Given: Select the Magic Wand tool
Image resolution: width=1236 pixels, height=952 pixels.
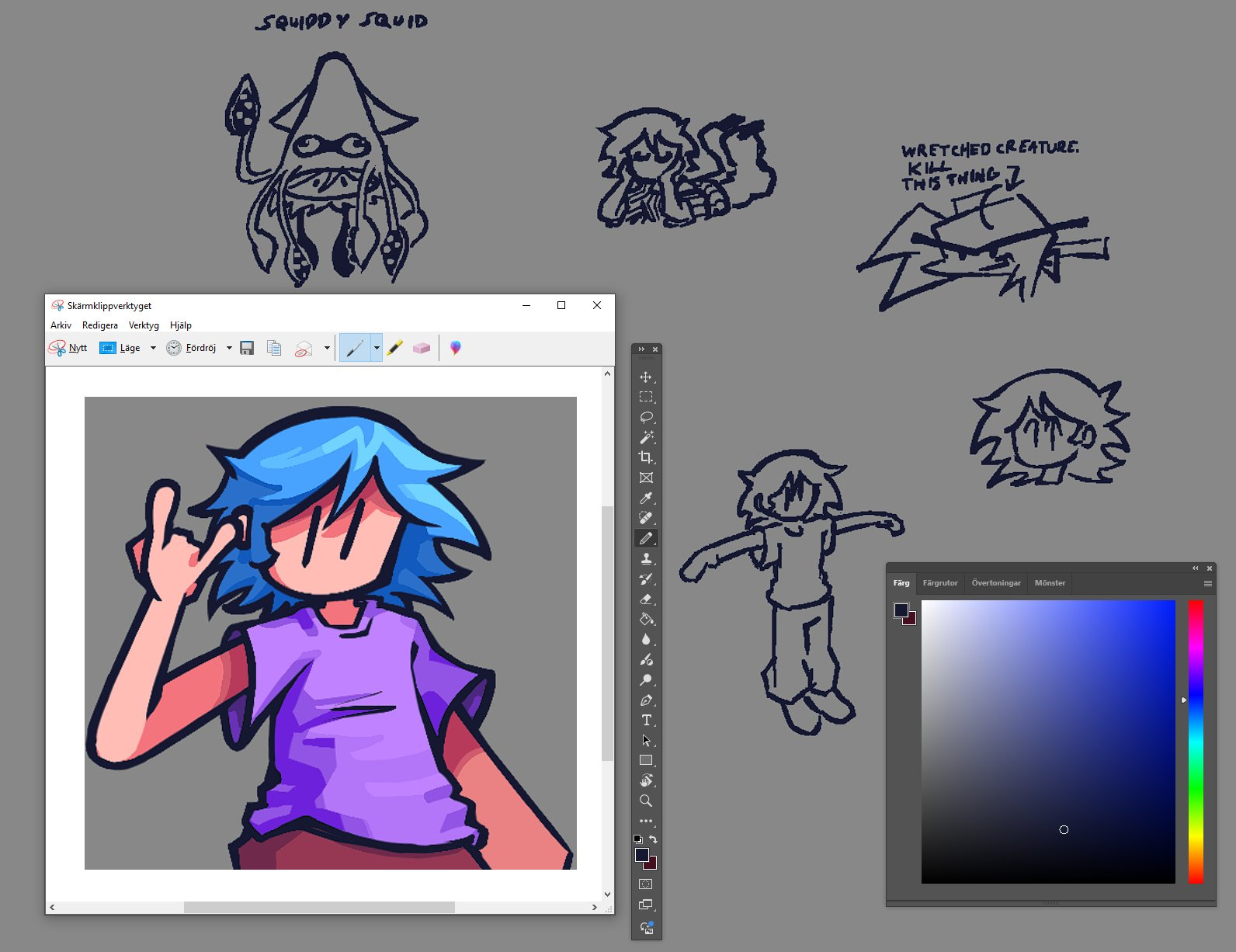Looking at the screenshot, I should click(x=646, y=437).
